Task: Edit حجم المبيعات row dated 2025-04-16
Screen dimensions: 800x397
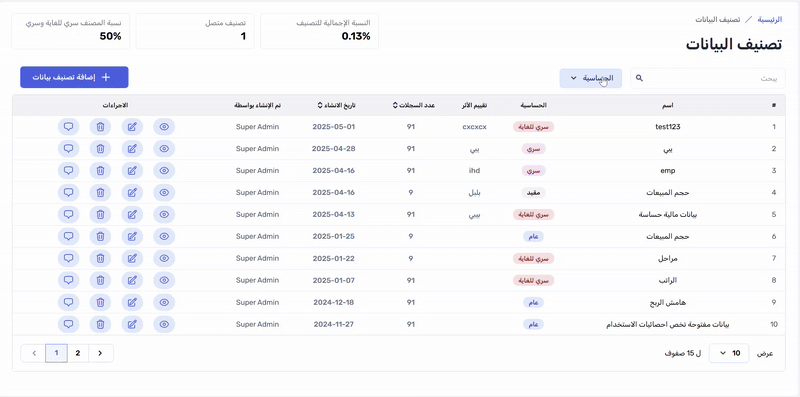Action: tap(132, 192)
